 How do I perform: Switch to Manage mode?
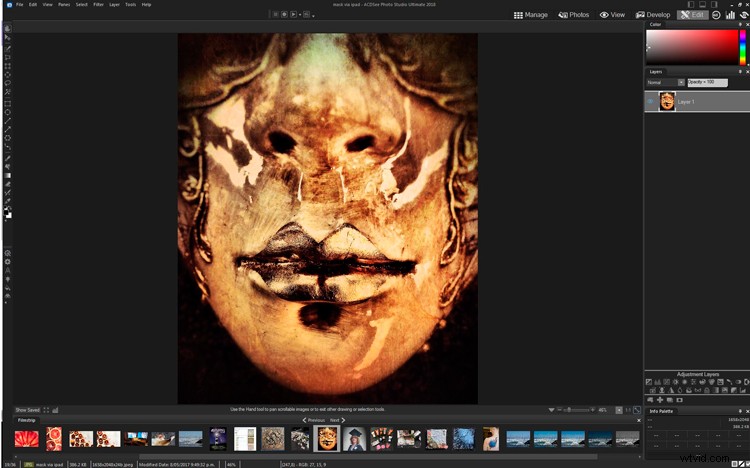531,15
